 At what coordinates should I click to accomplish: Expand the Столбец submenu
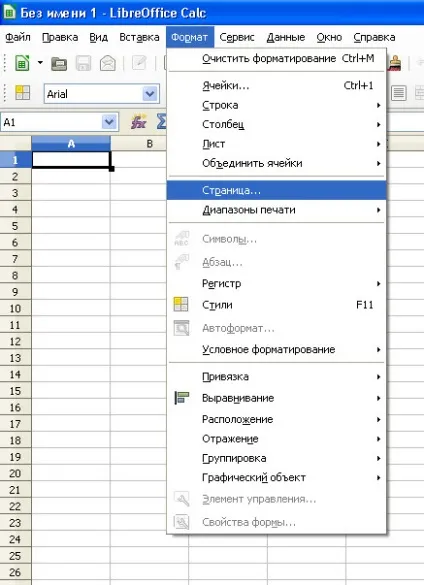(x=276, y=124)
